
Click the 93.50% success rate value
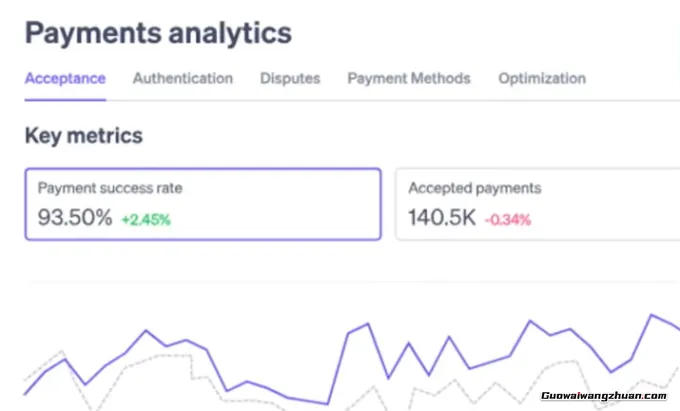pos(75,217)
